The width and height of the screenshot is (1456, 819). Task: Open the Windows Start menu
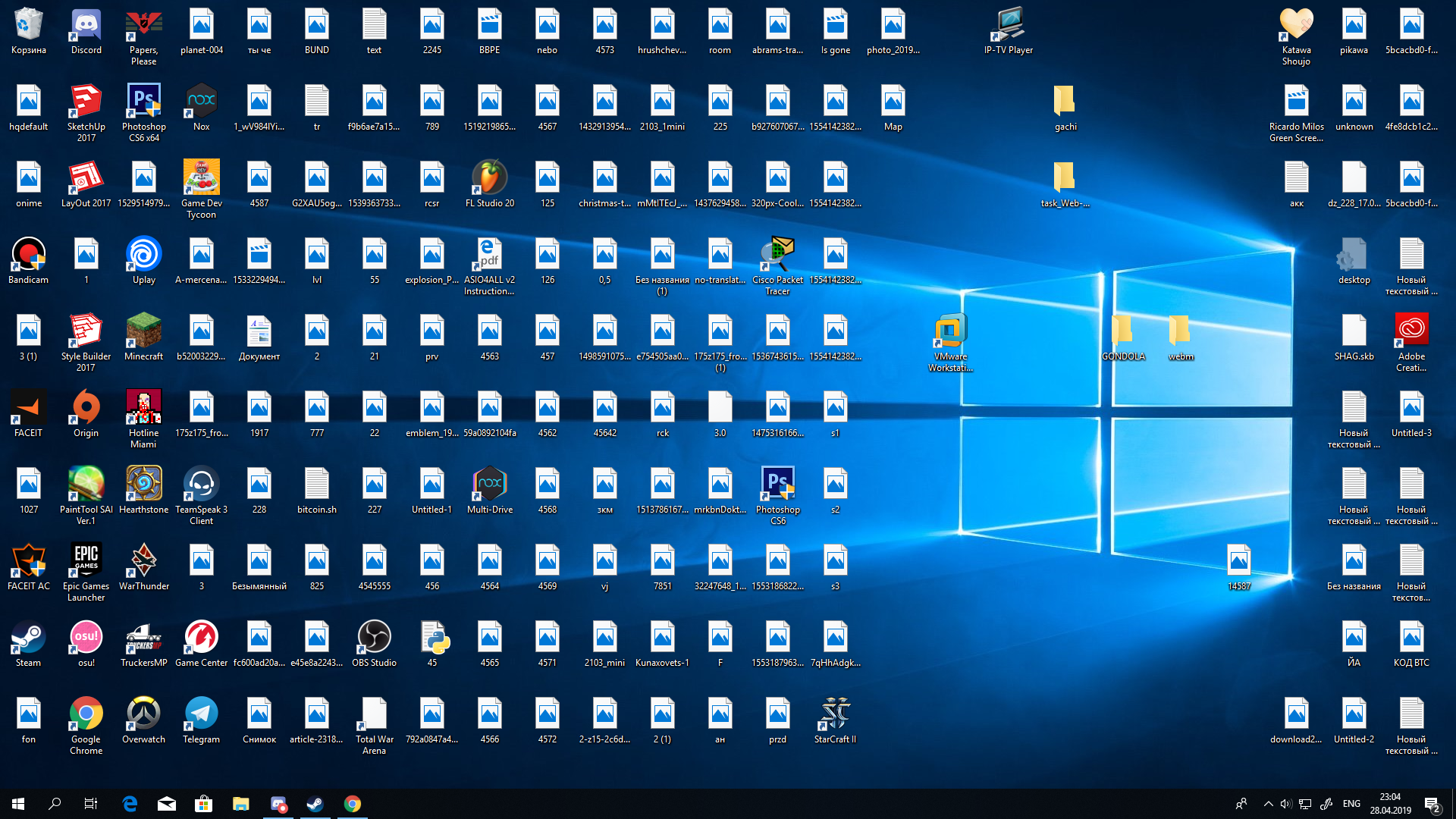18,804
